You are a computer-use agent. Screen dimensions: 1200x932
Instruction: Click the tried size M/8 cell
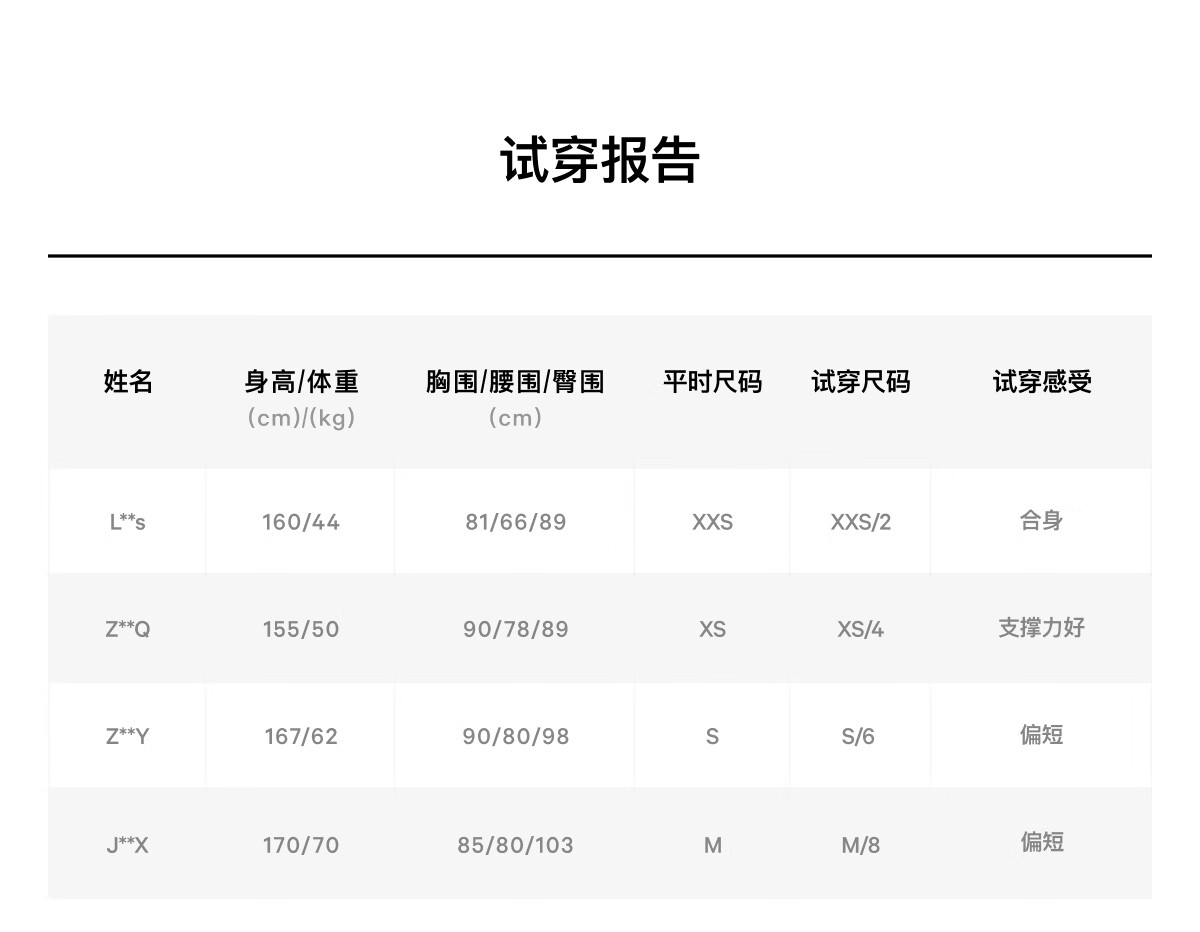click(860, 845)
